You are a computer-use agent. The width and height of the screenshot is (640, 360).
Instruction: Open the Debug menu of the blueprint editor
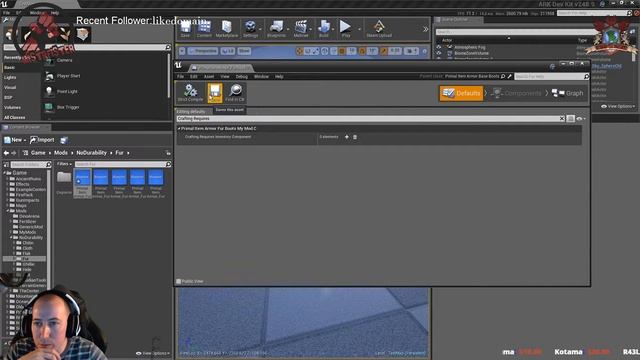click(242, 76)
